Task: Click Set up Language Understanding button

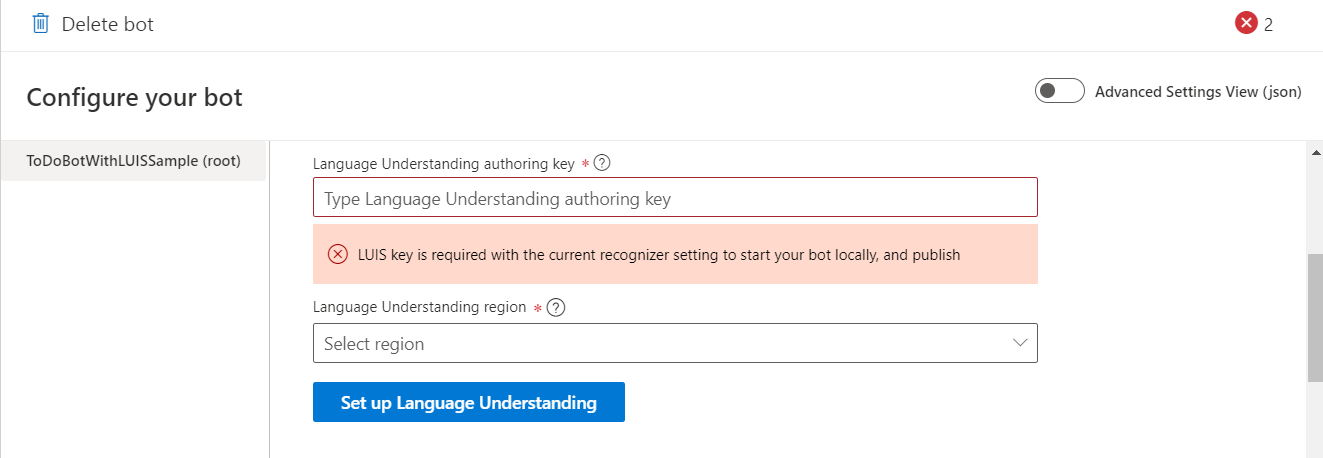Action: [x=469, y=402]
